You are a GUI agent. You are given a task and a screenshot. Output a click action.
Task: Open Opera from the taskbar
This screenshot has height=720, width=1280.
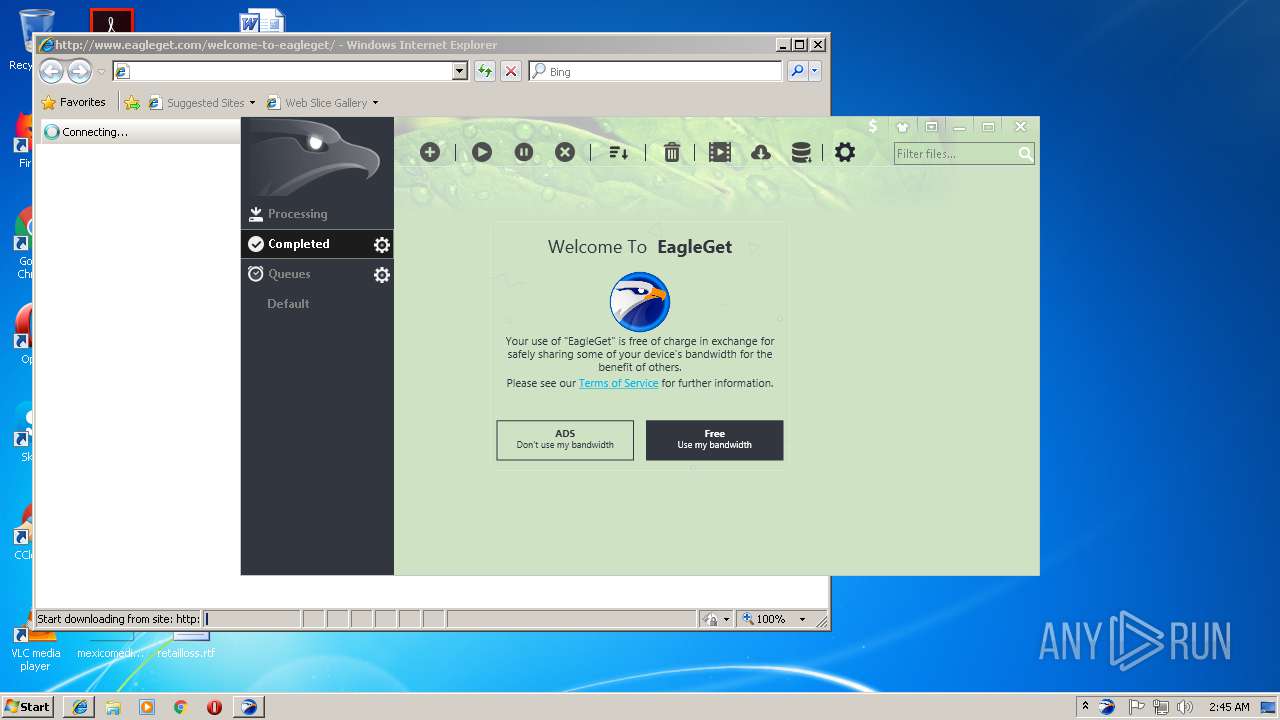[214, 706]
